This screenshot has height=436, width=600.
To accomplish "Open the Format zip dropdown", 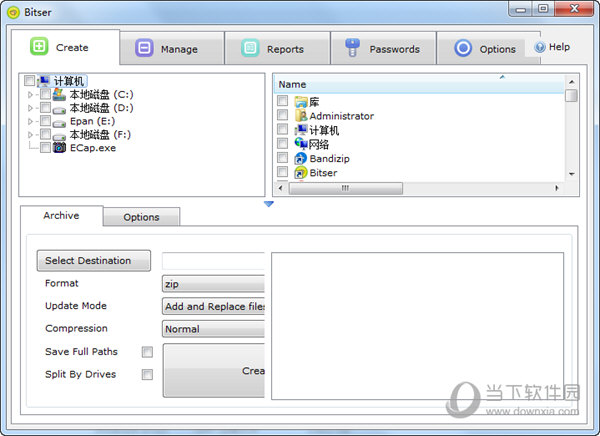I will coord(214,284).
